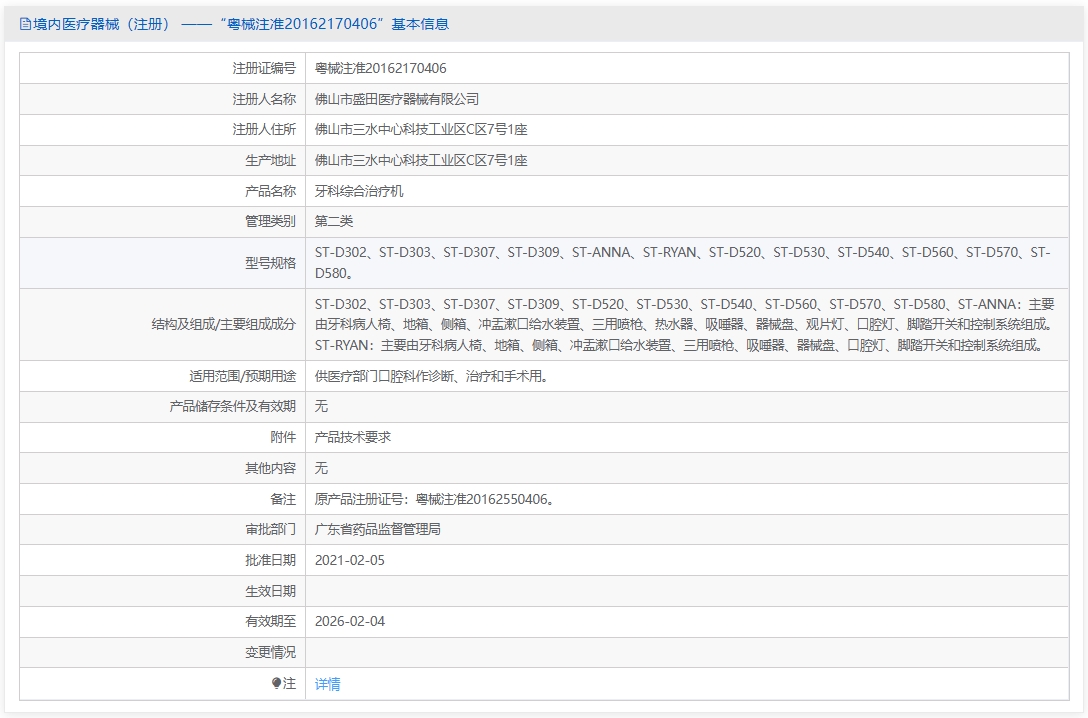Screen dimensions: 1088x718
Task: Click the 批准日期 label
Action: pyautogui.click(x=270, y=560)
